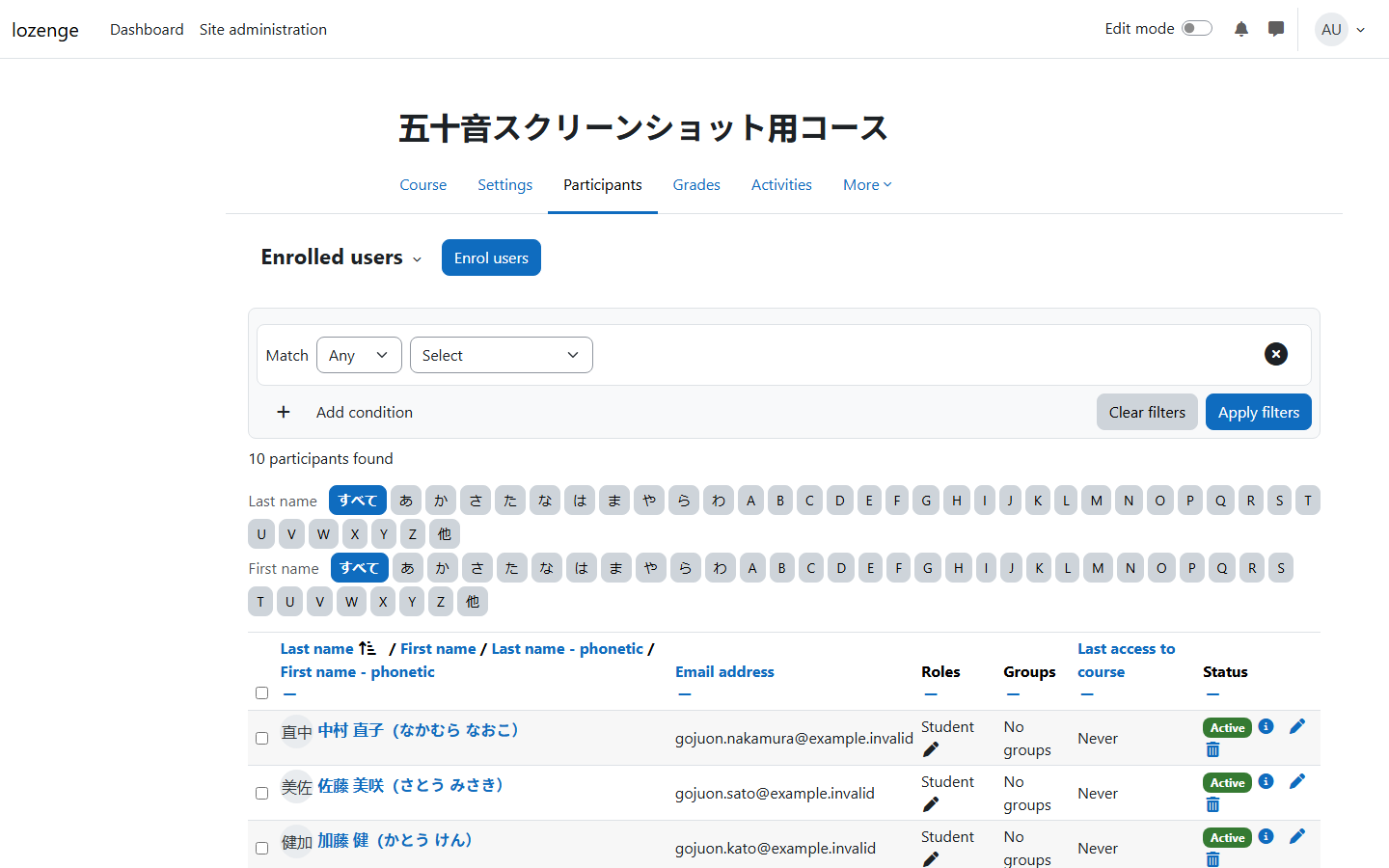1389x868 pixels.
Task: Hide the Status column
Action: click(1212, 694)
